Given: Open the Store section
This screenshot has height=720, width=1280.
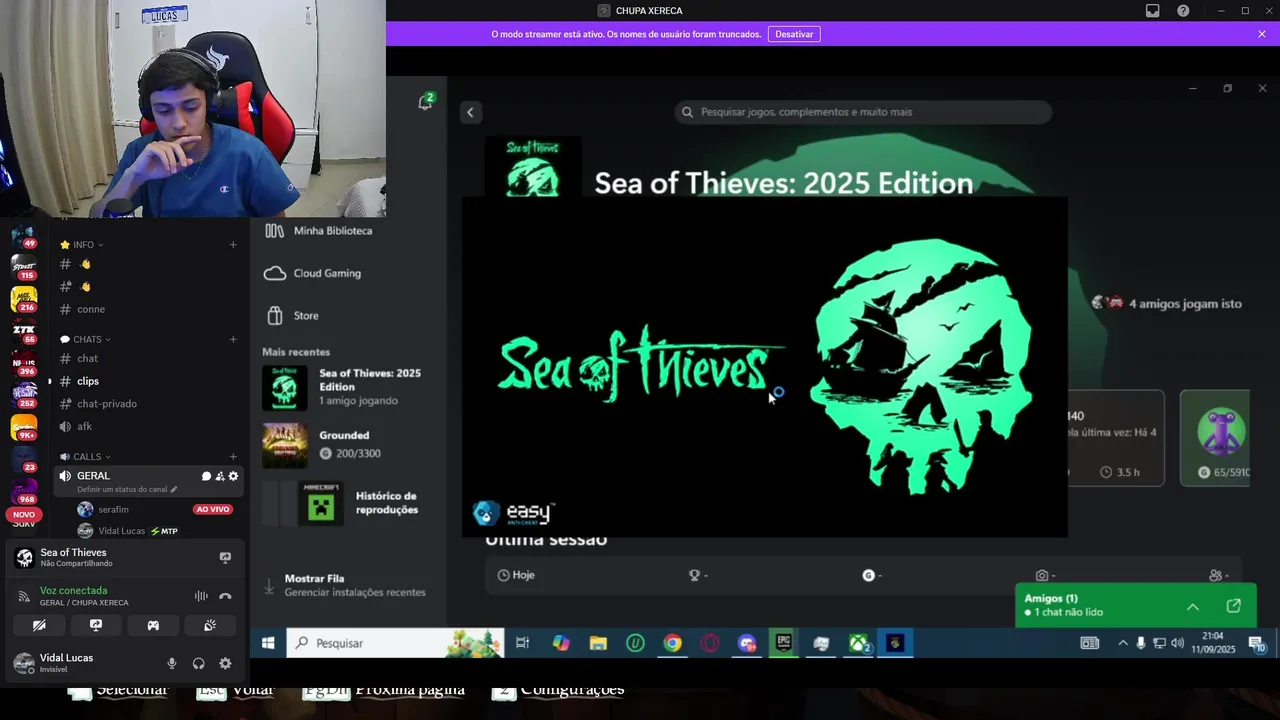Looking at the screenshot, I should point(292,316).
